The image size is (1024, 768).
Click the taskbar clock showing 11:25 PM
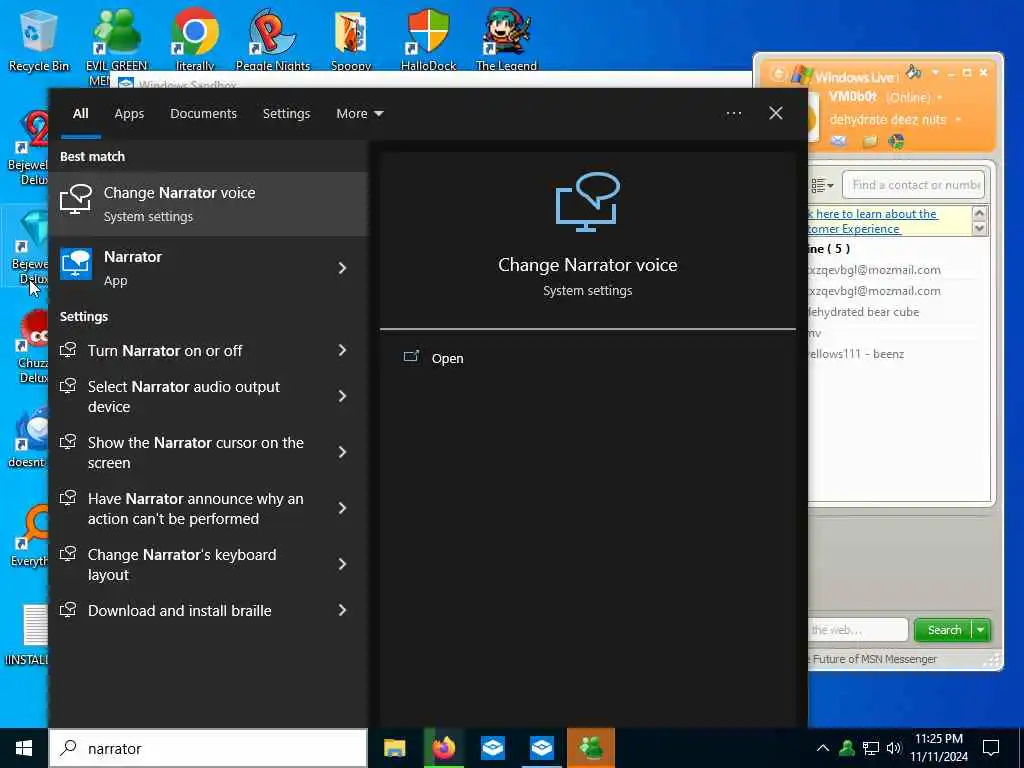click(939, 748)
